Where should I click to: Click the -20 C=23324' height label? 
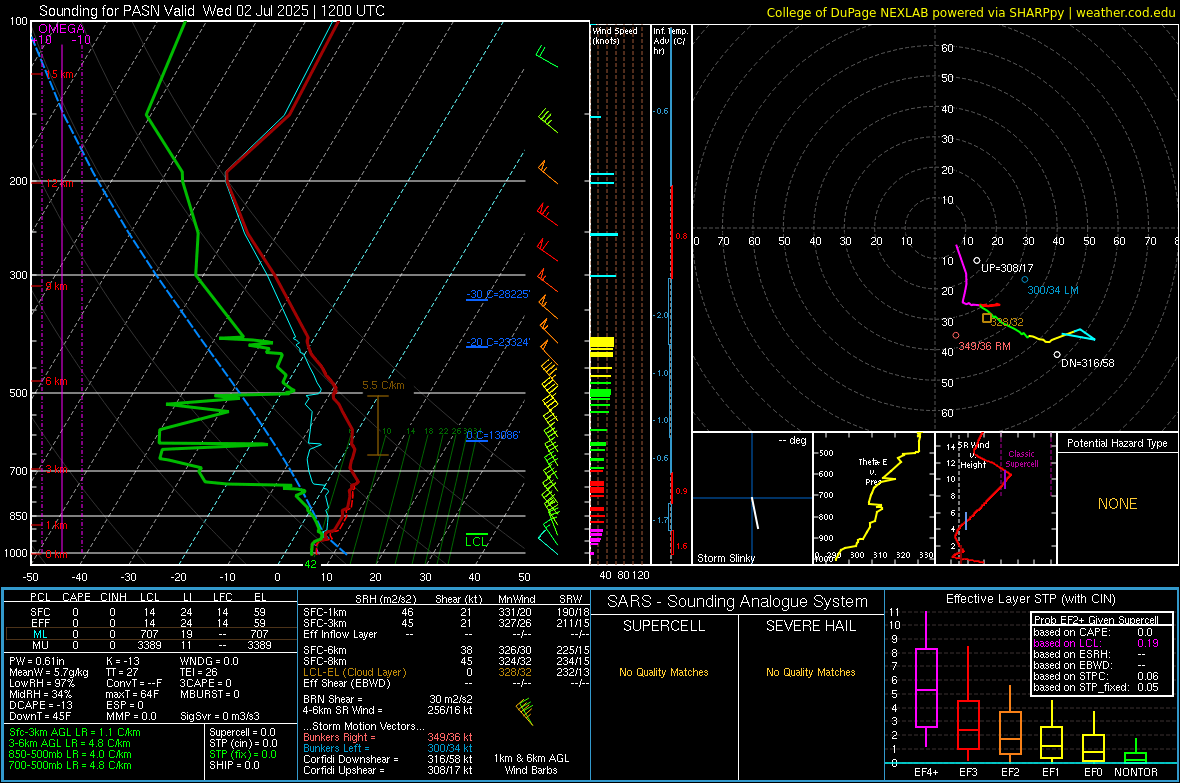(498, 343)
